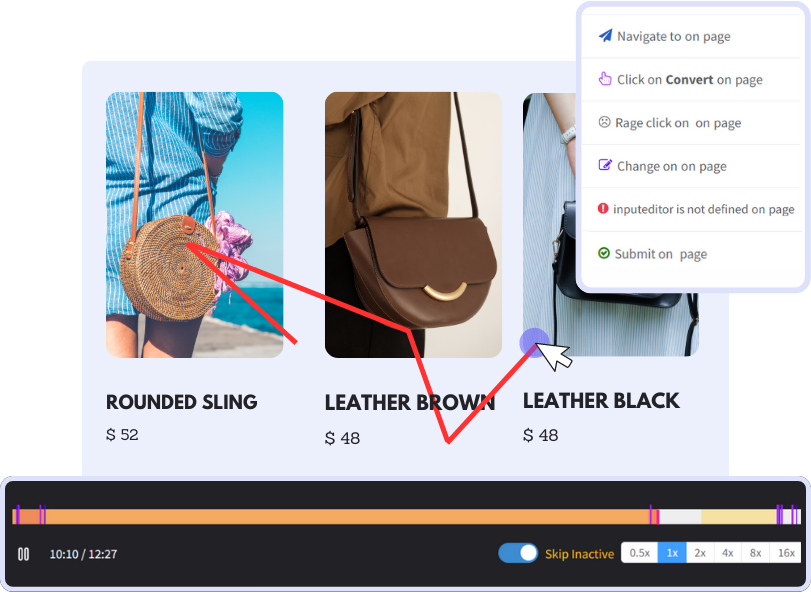Click the red error exclamation icon
Screen dimensions: 811x594
point(603,209)
